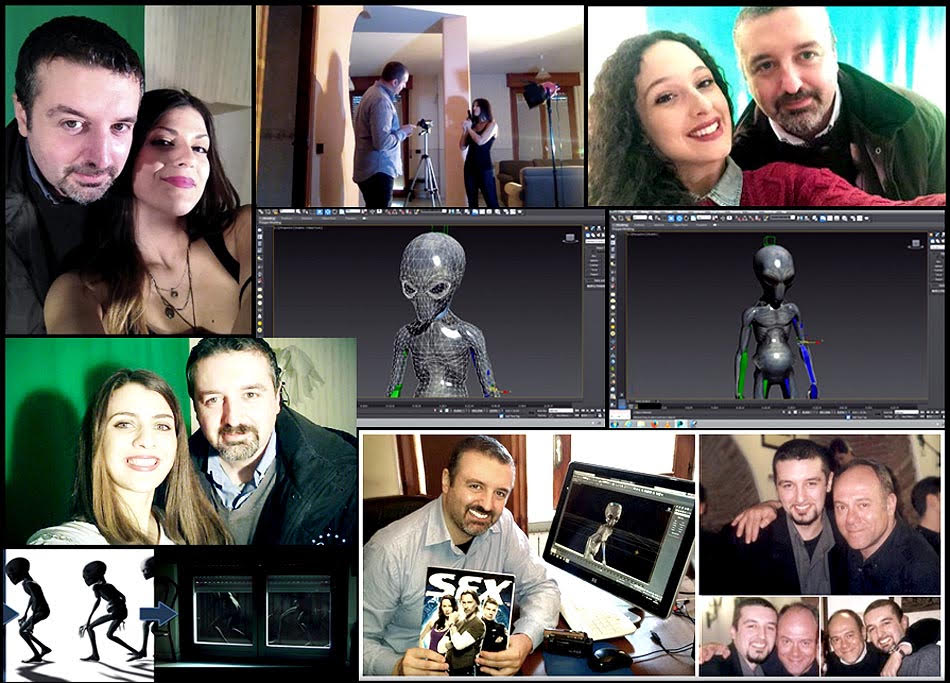950x683 pixels.
Task: Toggle Window/Crossing selection in shaded alien window
Action: coord(671,218)
